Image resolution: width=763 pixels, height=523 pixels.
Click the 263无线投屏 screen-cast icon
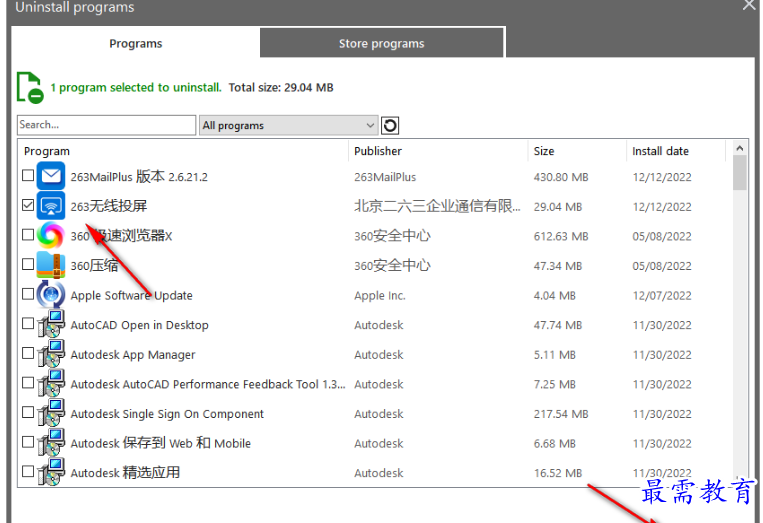51,206
